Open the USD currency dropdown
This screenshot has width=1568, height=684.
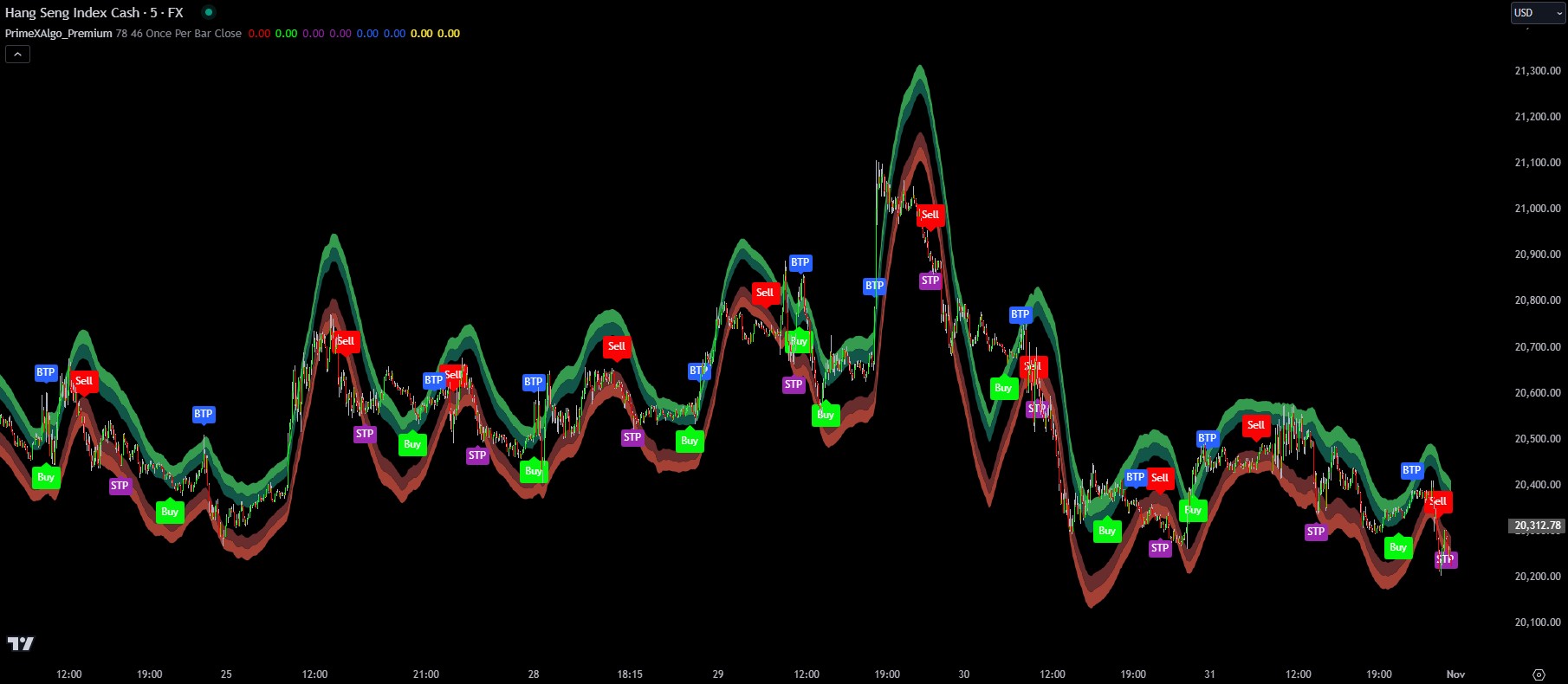click(x=1538, y=12)
